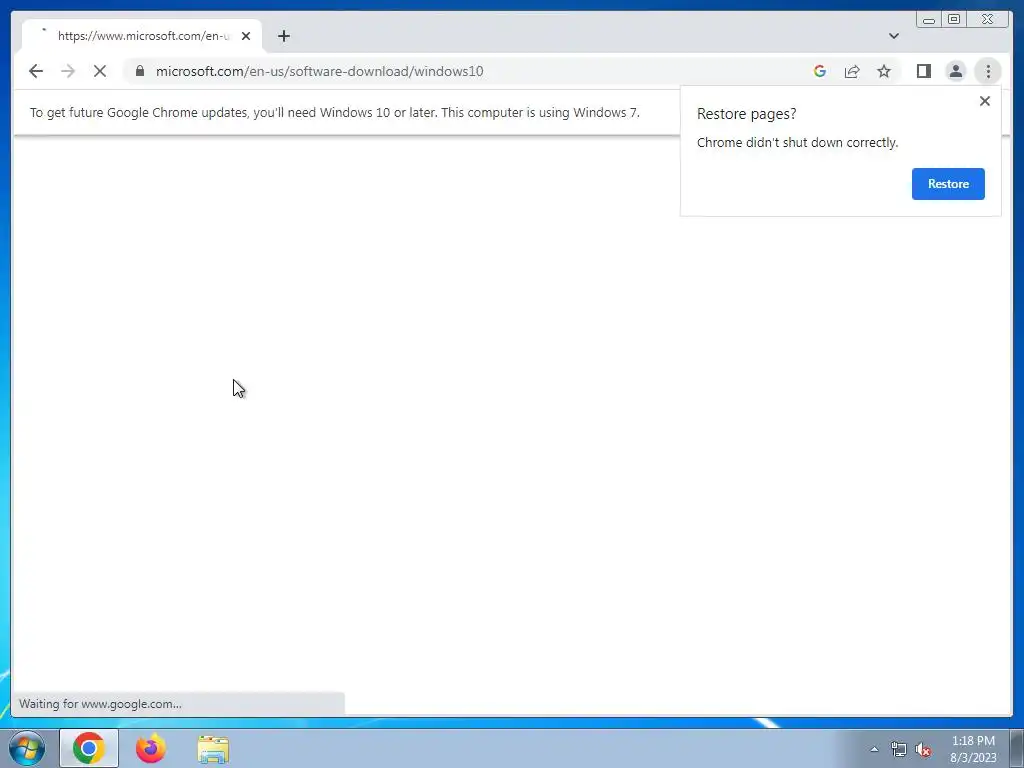The image size is (1024, 768).
Task: Click the forward navigation arrow
Action: pyautogui.click(x=68, y=71)
